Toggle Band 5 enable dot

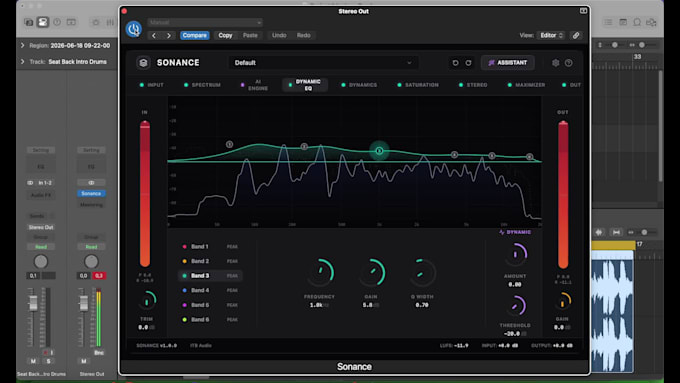click(x=184, y=305)
